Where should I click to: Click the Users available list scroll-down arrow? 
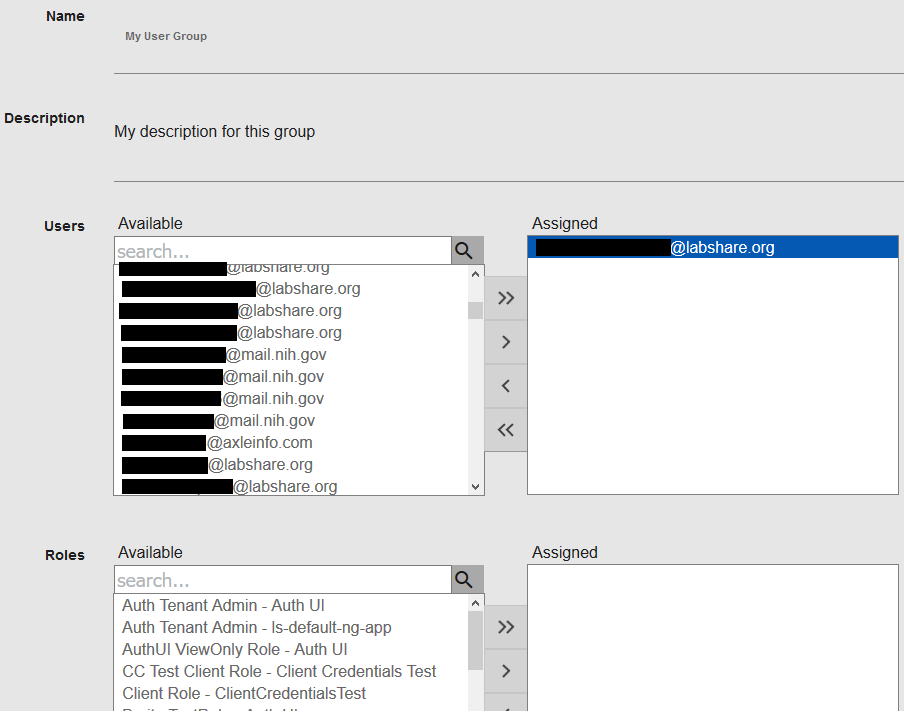click(x=476, y=487)
